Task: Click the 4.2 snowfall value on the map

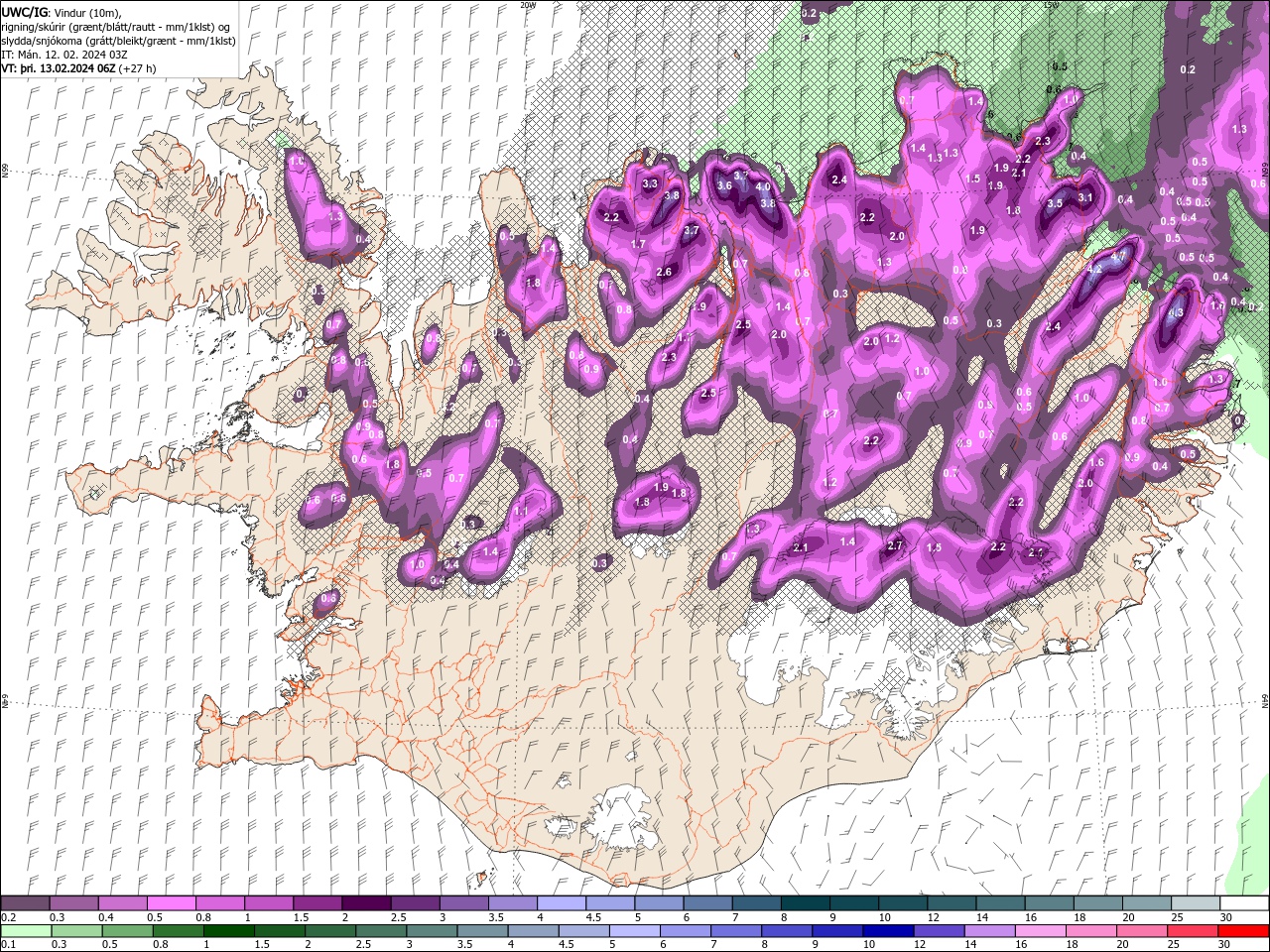Action: point(1095,270)
